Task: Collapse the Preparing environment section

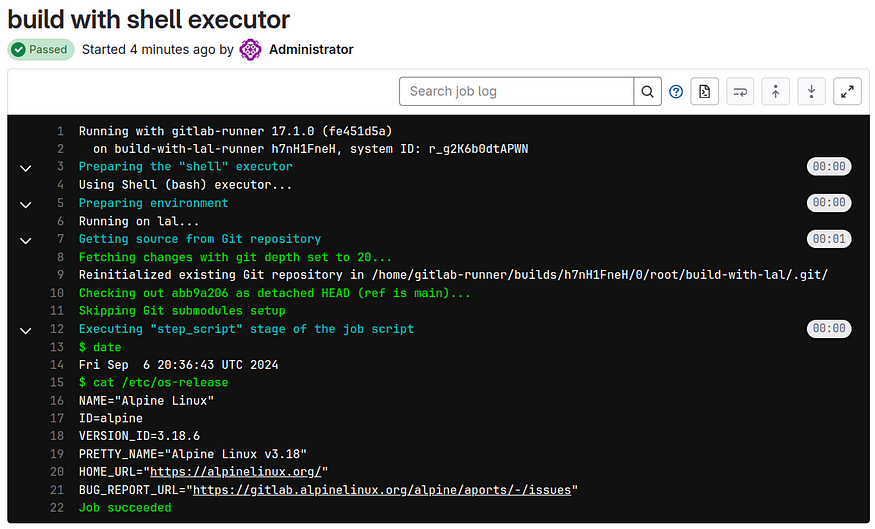Action: click(x=26, y=204)
